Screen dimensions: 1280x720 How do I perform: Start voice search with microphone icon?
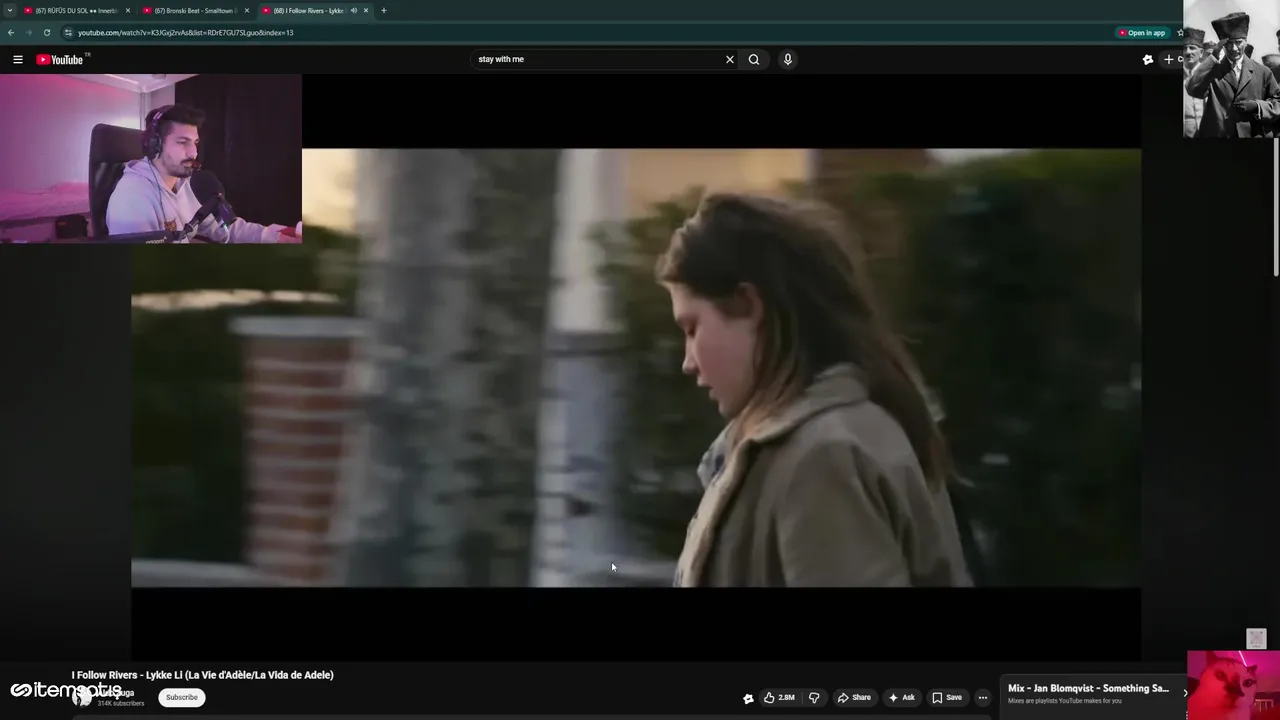788,59
